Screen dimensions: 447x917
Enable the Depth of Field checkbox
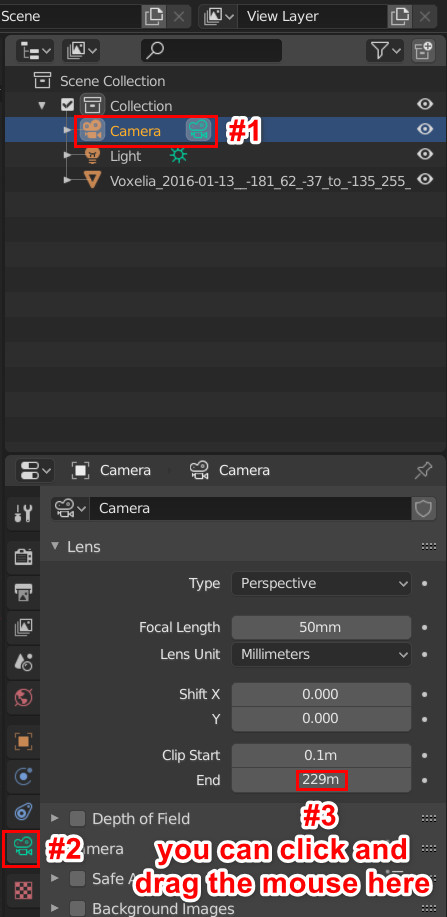tap(77, 818)
